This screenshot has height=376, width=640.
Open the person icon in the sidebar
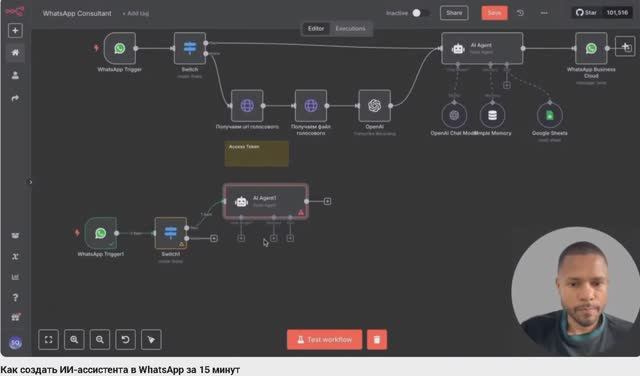(15, 75)
